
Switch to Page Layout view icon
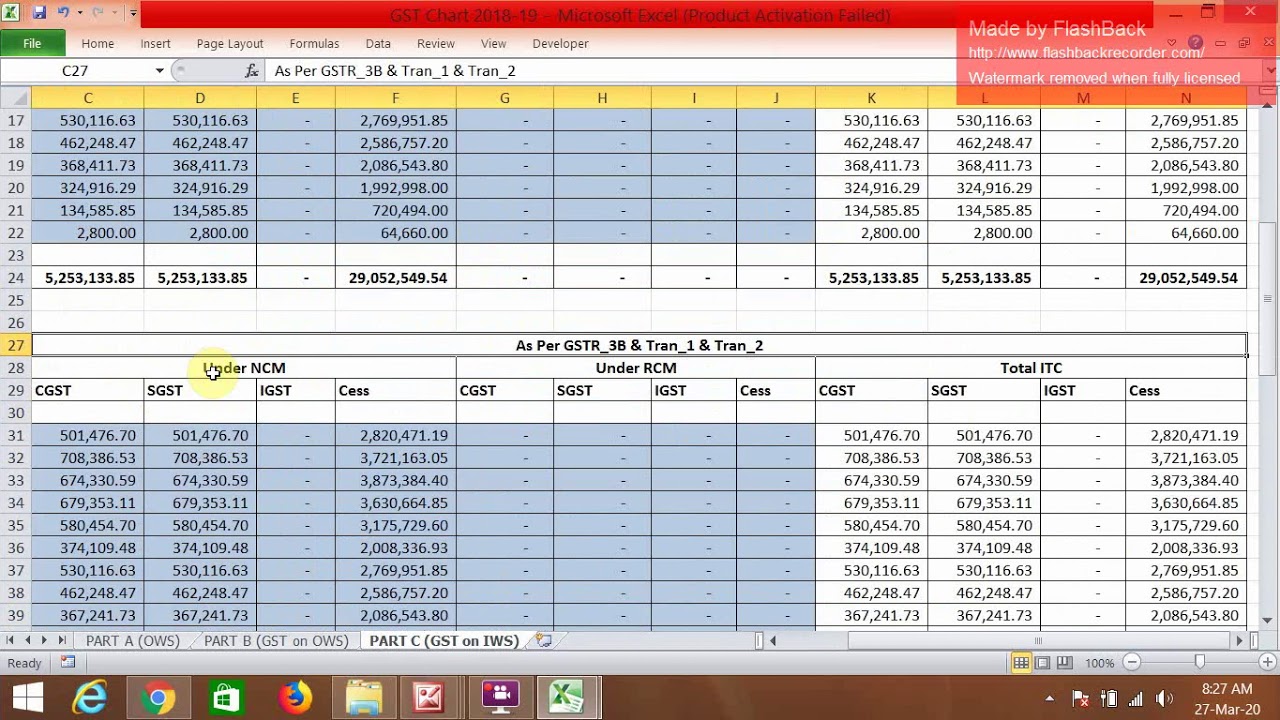(x=1043, y=662)
